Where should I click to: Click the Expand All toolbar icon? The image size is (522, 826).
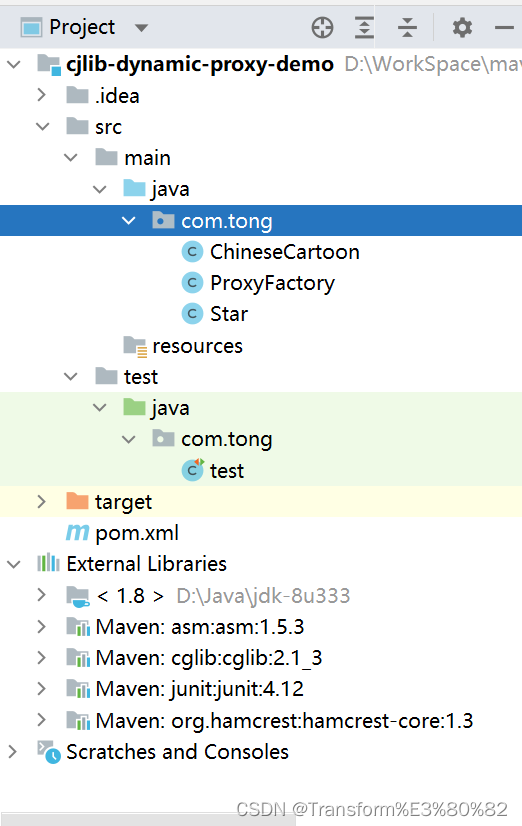pyautogui.click(x=364, y=27)
